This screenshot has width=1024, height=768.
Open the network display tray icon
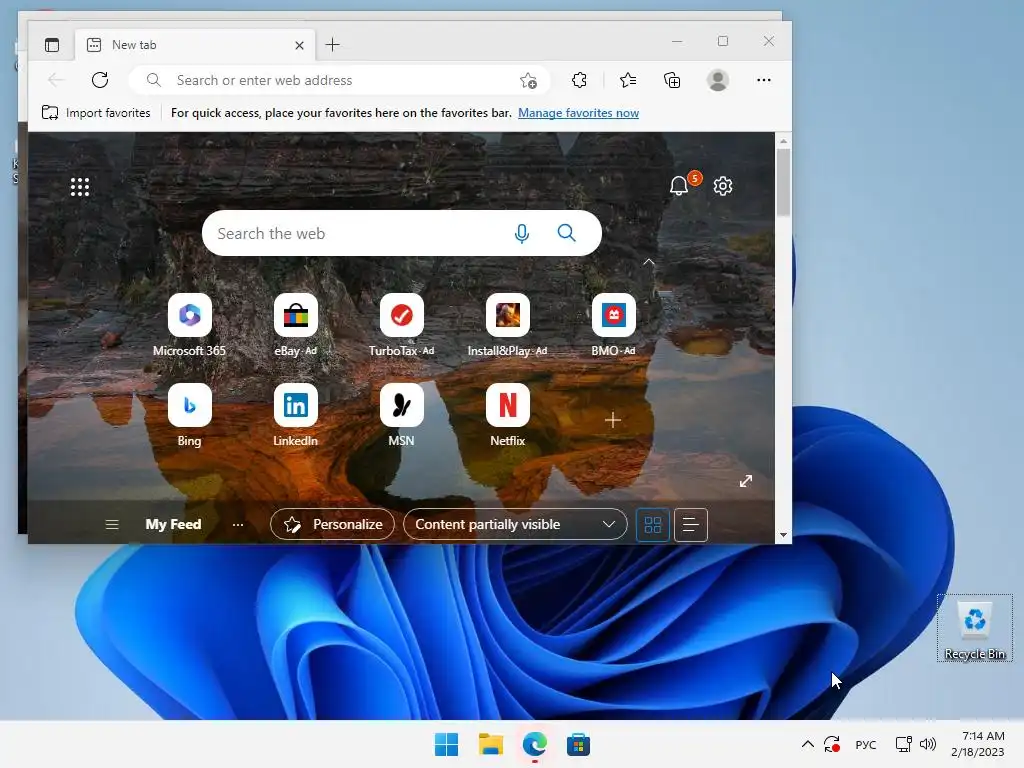pos(903,744)
